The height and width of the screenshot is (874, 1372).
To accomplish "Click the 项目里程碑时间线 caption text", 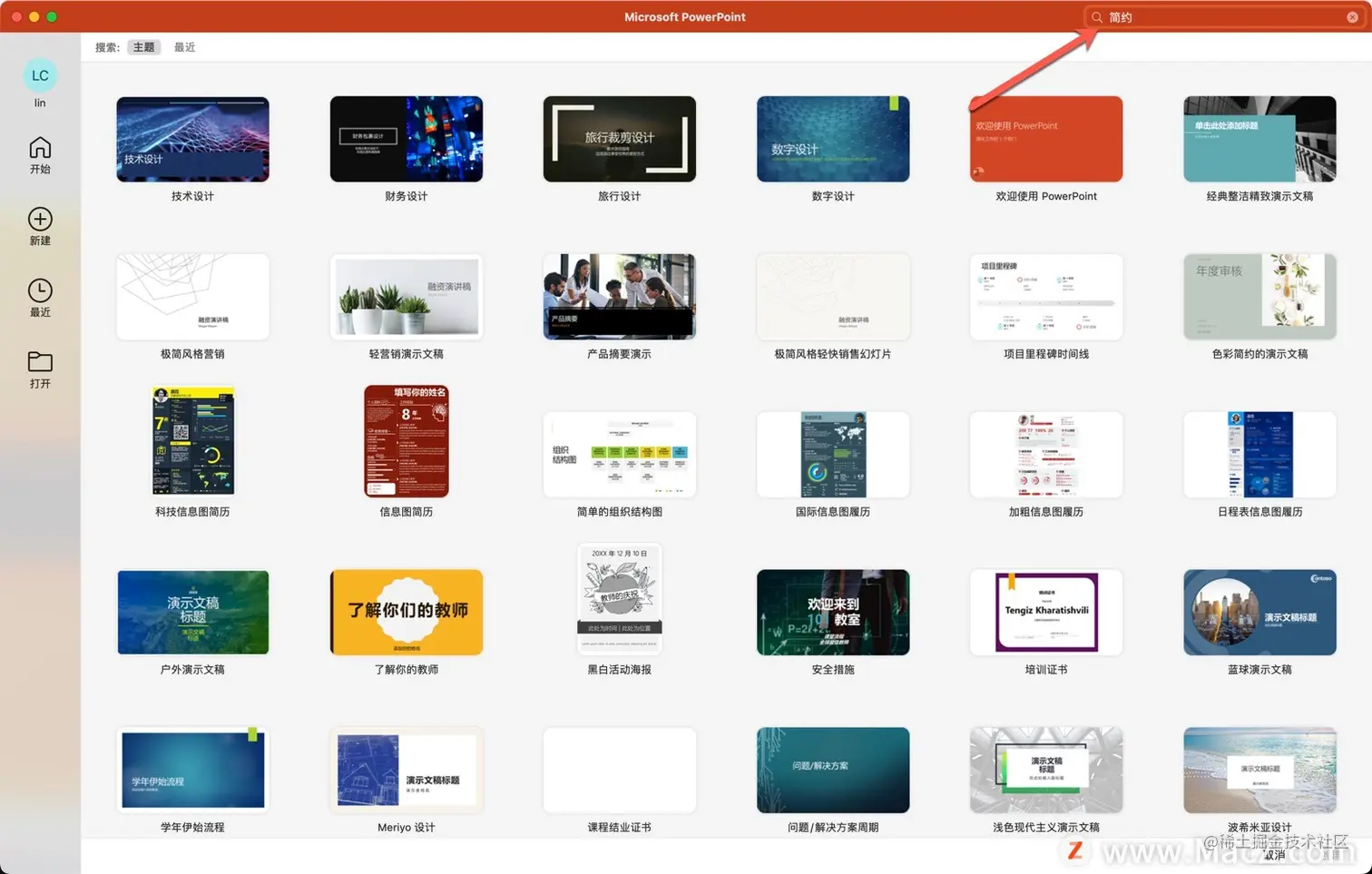I will point(1046,354).
